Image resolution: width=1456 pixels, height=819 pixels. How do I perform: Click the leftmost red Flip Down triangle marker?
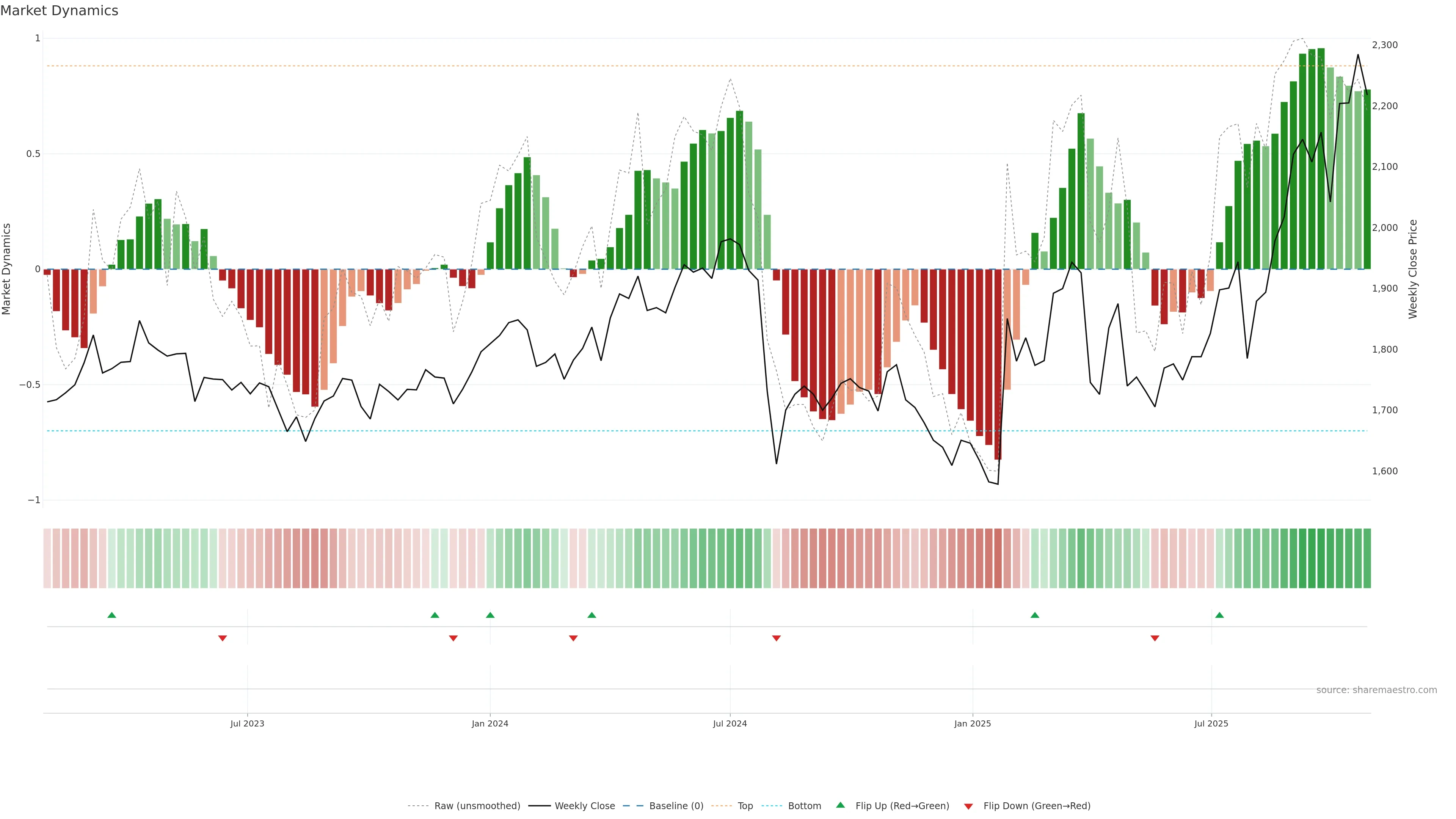(223, 638)
